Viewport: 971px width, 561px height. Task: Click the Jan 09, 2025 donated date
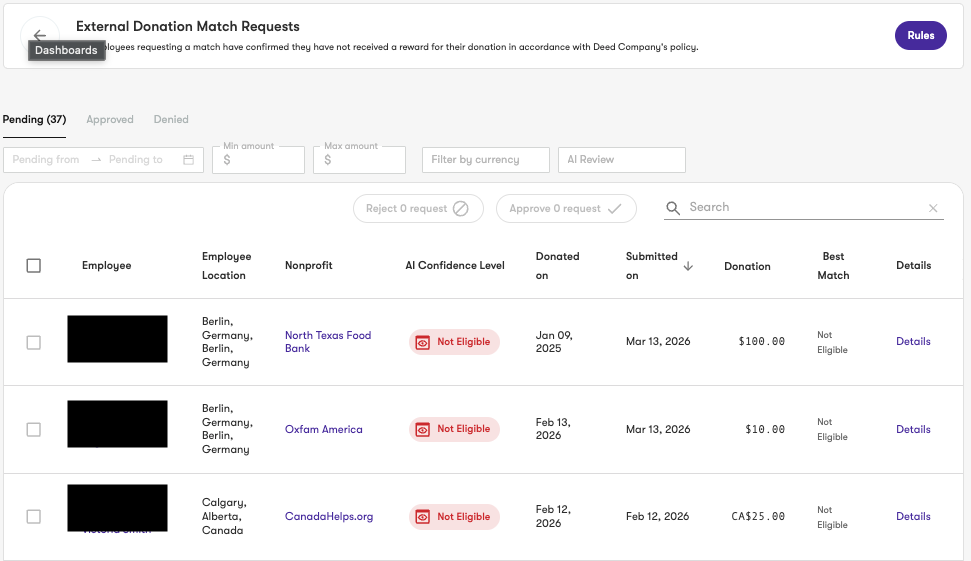point(554,342)
